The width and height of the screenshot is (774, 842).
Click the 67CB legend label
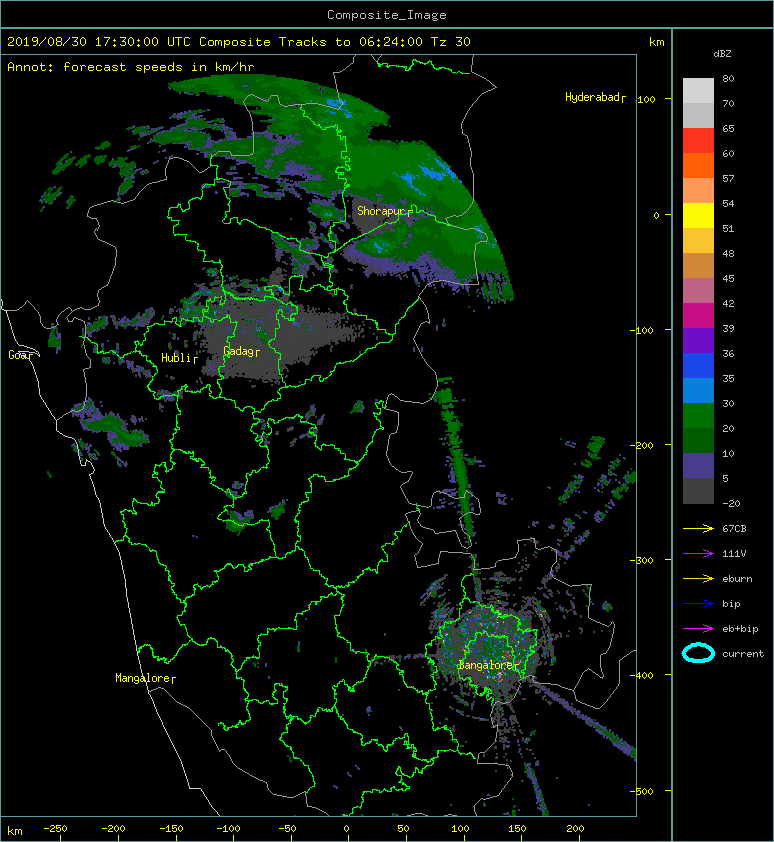(x=734, y=529)
